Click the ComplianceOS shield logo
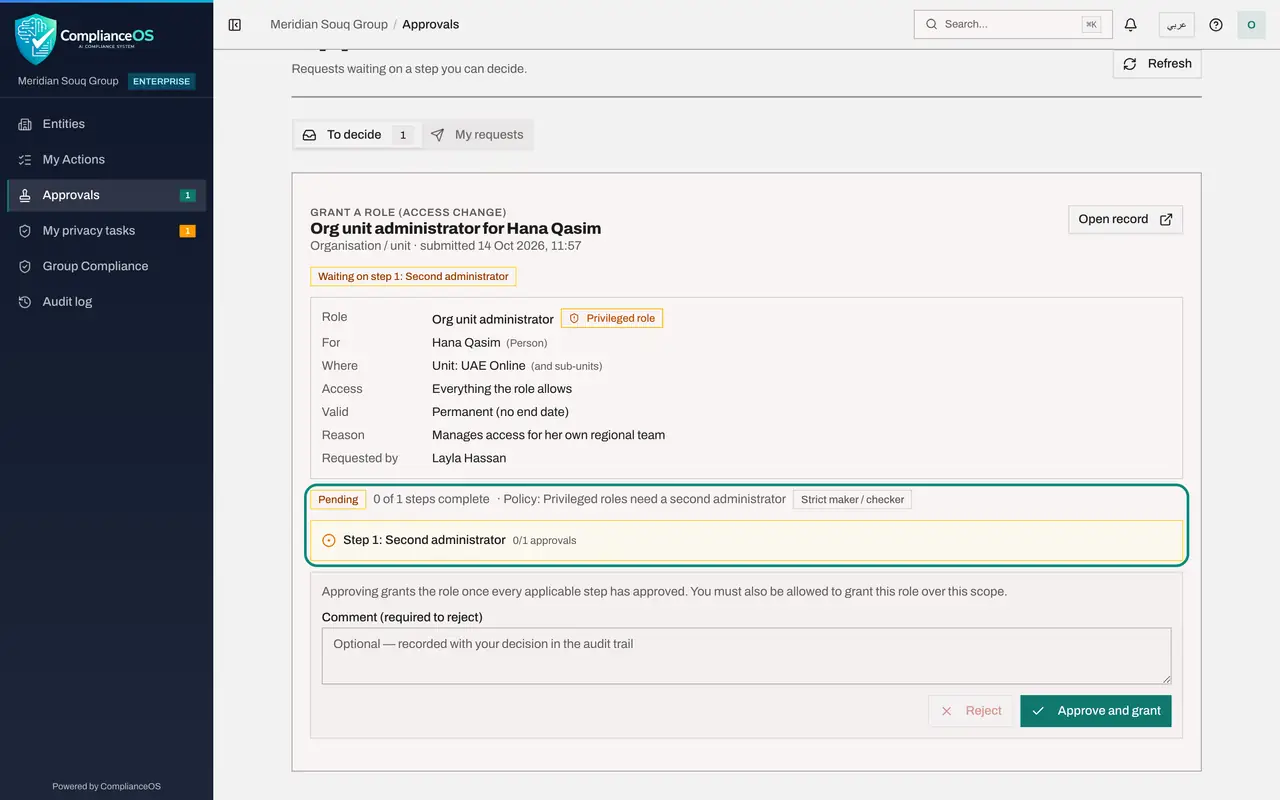This screenshot has height=800, width=1280. [36, 39]
